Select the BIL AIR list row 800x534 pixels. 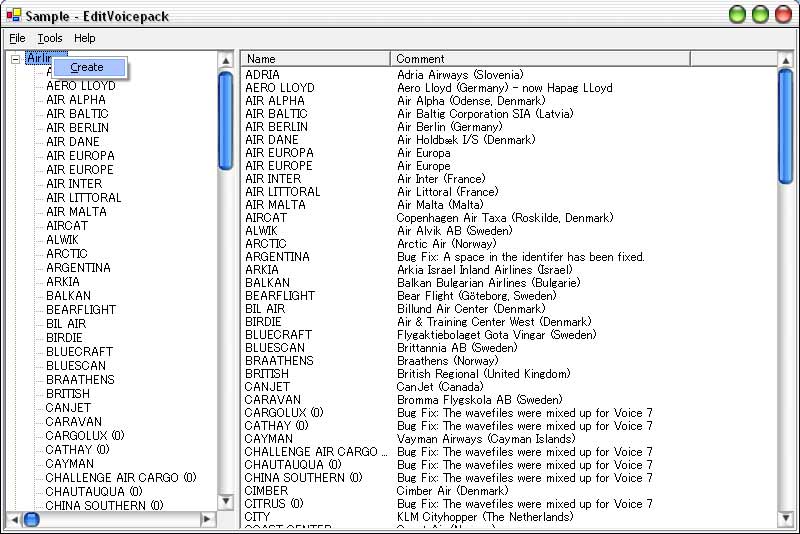[508, 309]
